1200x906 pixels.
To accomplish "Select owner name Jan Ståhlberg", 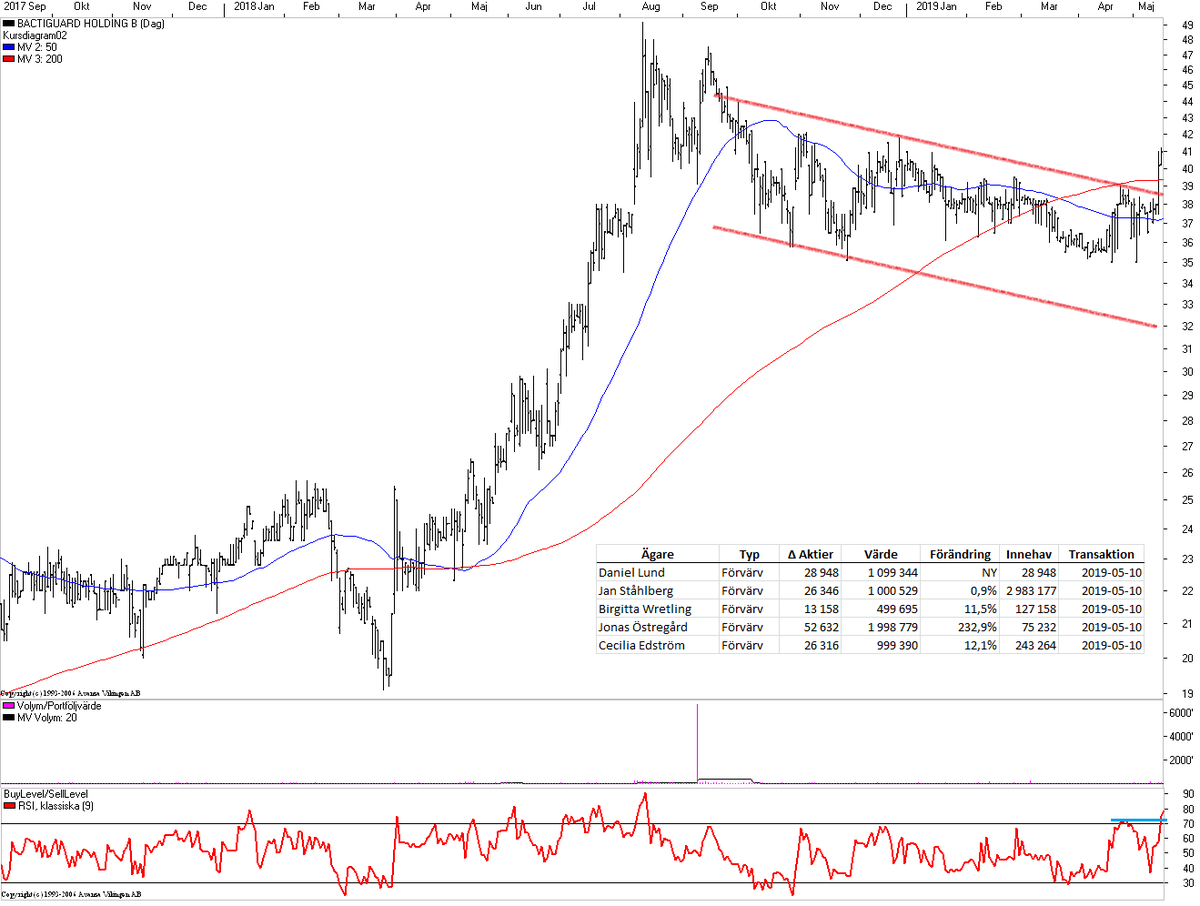I will click(x=636, y=591).
